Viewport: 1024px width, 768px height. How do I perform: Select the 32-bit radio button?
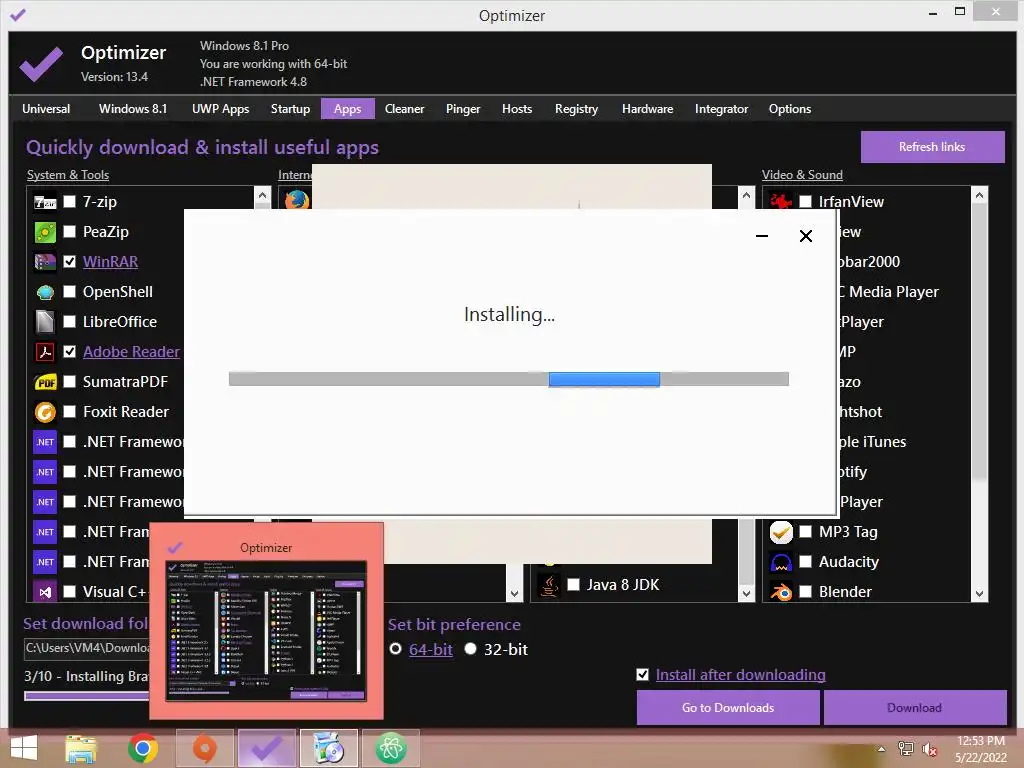[x=470, y=649]
